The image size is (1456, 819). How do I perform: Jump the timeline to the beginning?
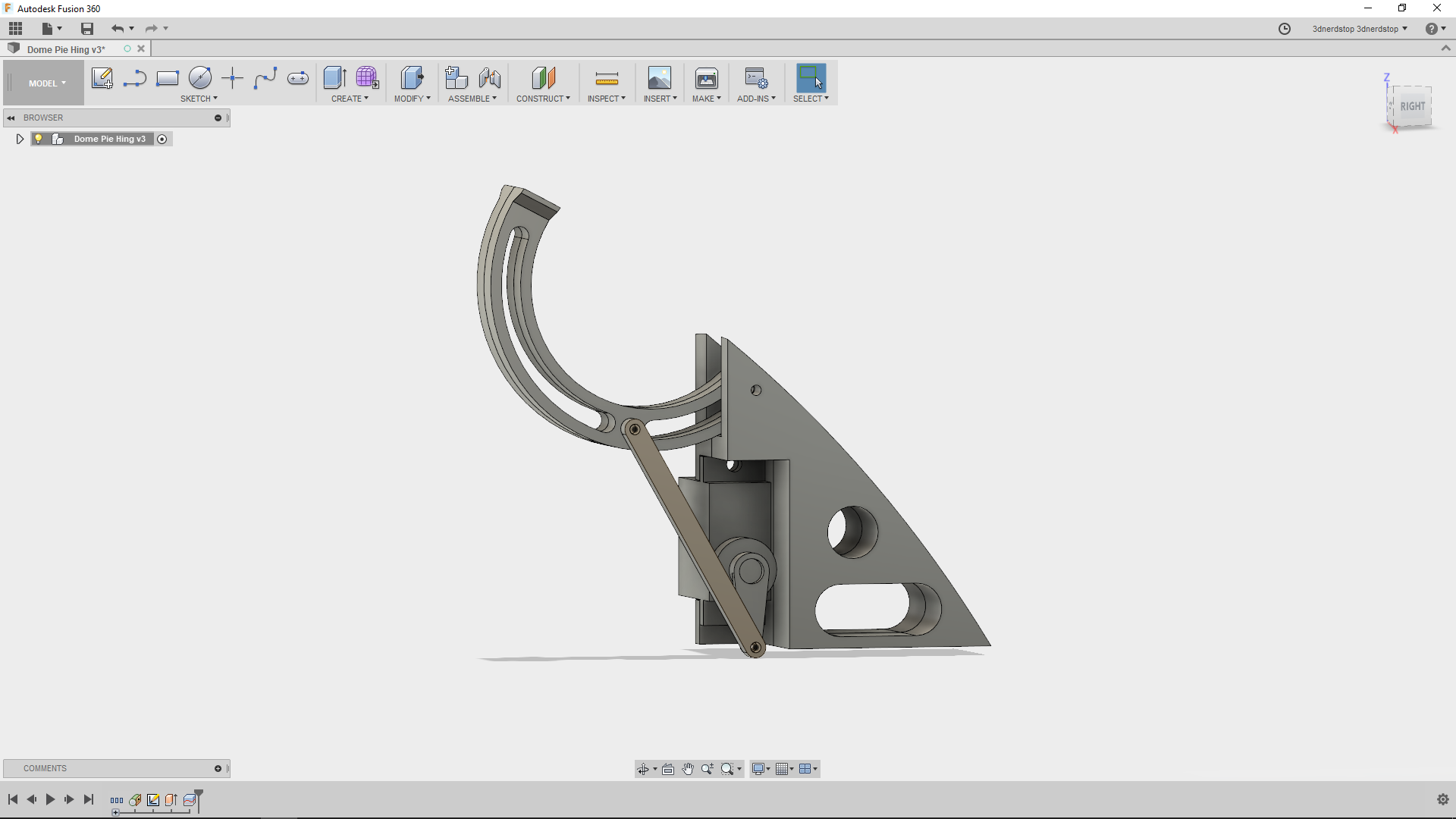tap(13, 799)
